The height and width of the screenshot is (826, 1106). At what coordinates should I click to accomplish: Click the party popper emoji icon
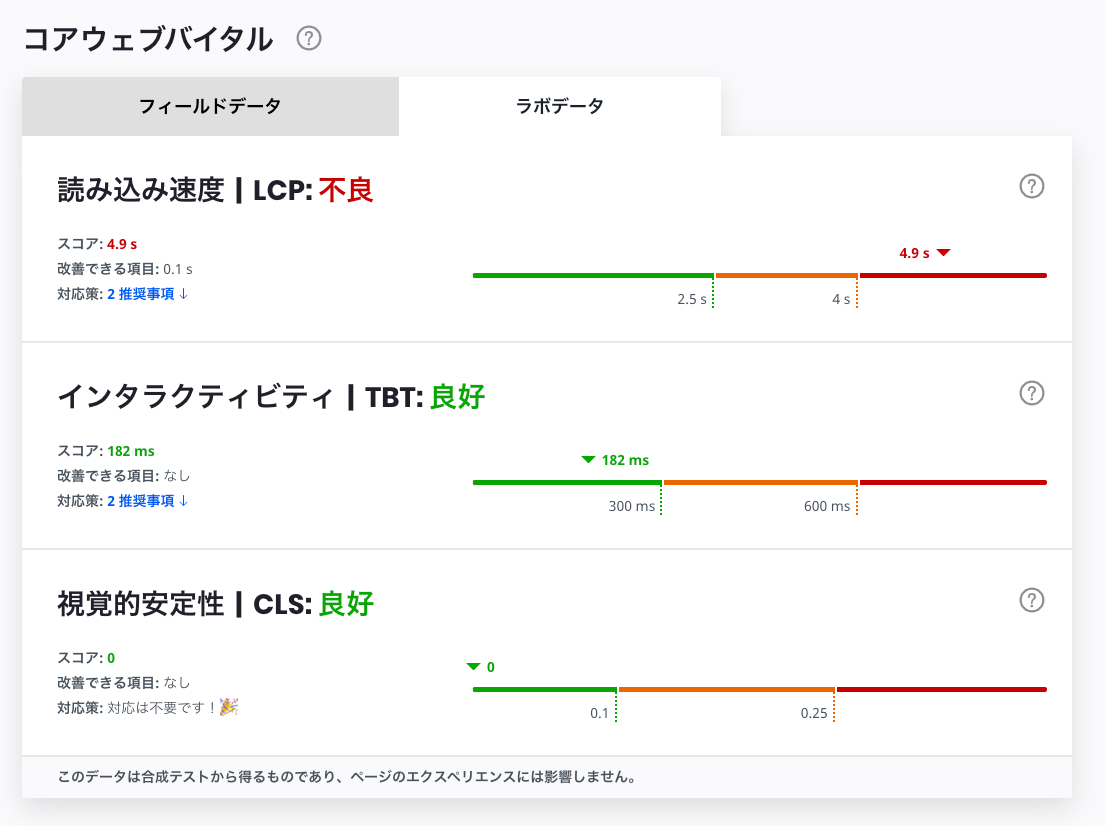click(229, 707)
